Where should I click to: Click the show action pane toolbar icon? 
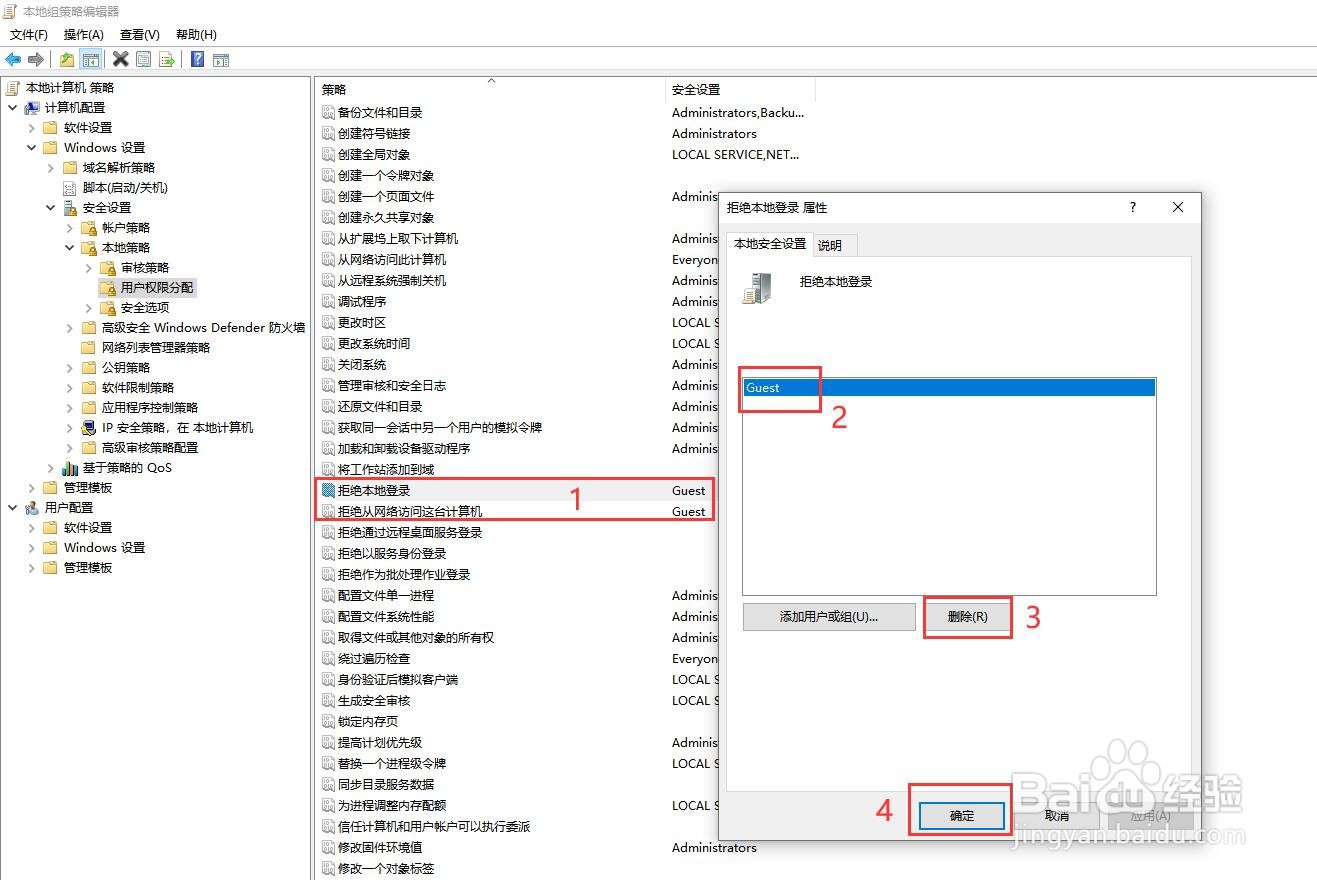click(x=220, y=58)
